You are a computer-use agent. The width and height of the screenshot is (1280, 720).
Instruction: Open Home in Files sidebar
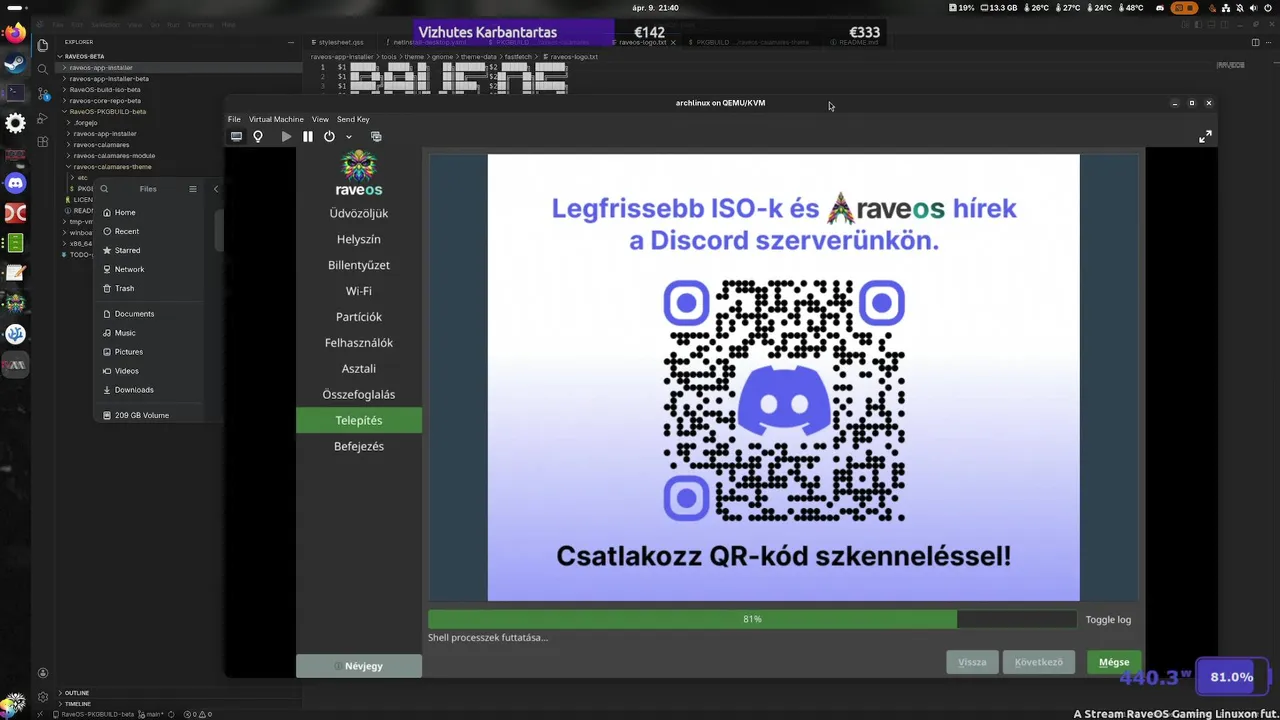click(x=148, y=212)
